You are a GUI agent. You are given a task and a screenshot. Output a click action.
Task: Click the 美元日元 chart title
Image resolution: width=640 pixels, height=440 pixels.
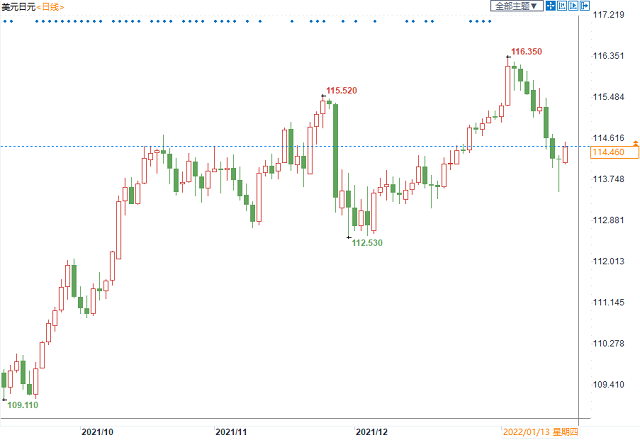coord(18,7)
